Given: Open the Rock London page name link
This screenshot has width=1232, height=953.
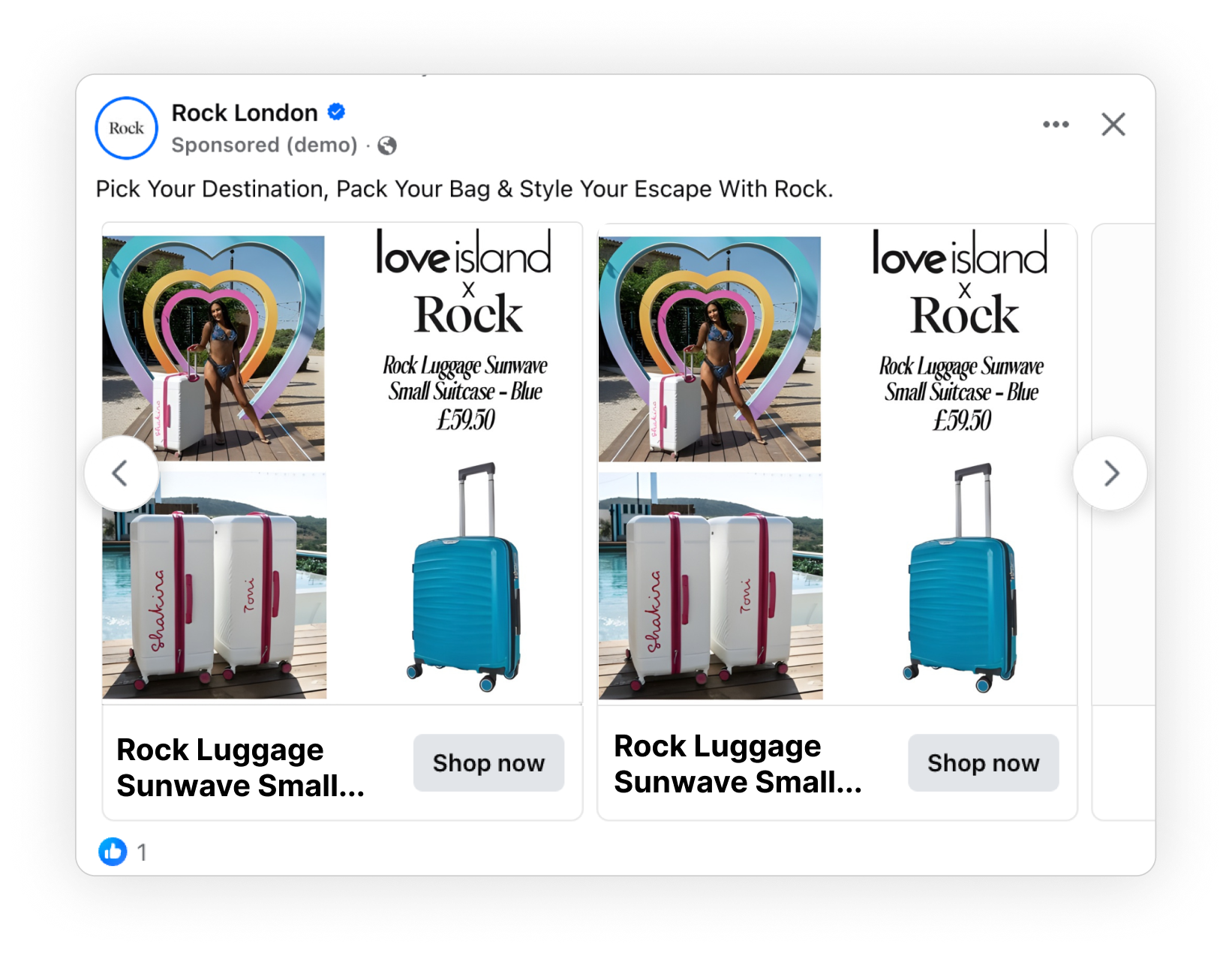Looking at the screenshot, I should 245,113.
